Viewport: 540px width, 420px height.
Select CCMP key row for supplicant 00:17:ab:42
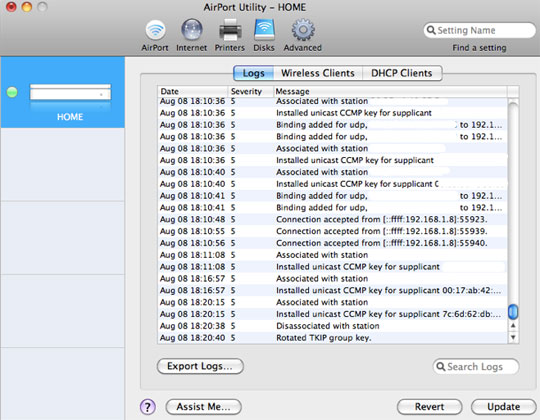point(333,291)
